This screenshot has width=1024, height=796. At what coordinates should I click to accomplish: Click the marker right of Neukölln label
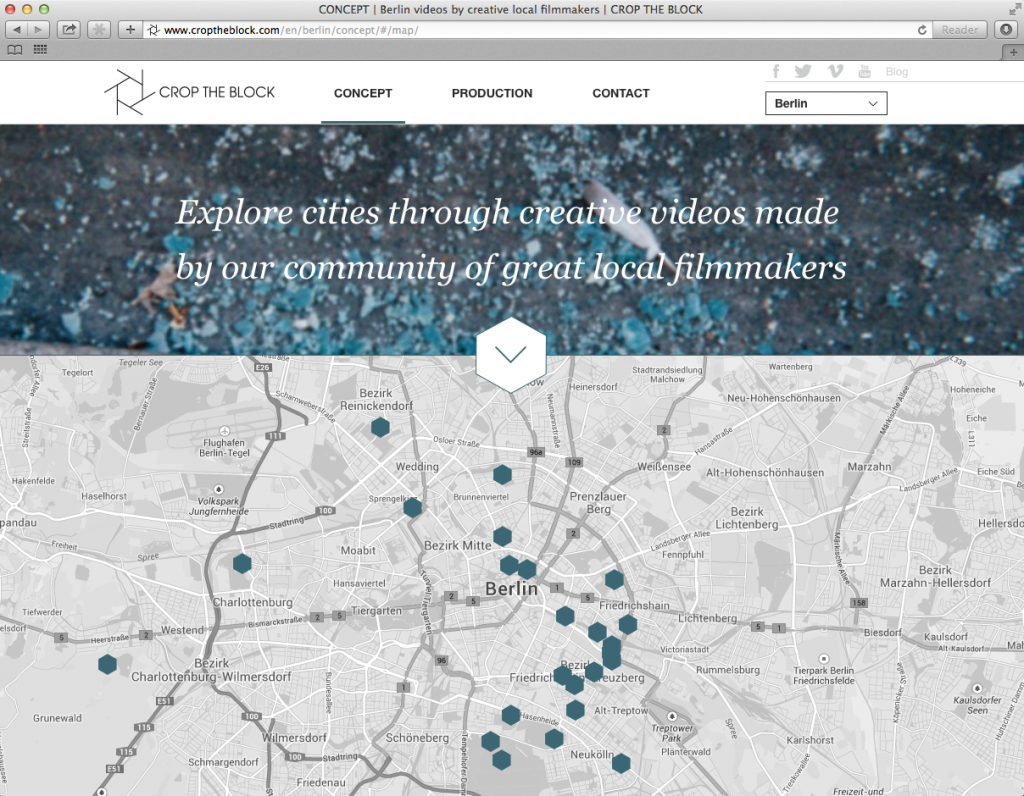coord(621,763)
